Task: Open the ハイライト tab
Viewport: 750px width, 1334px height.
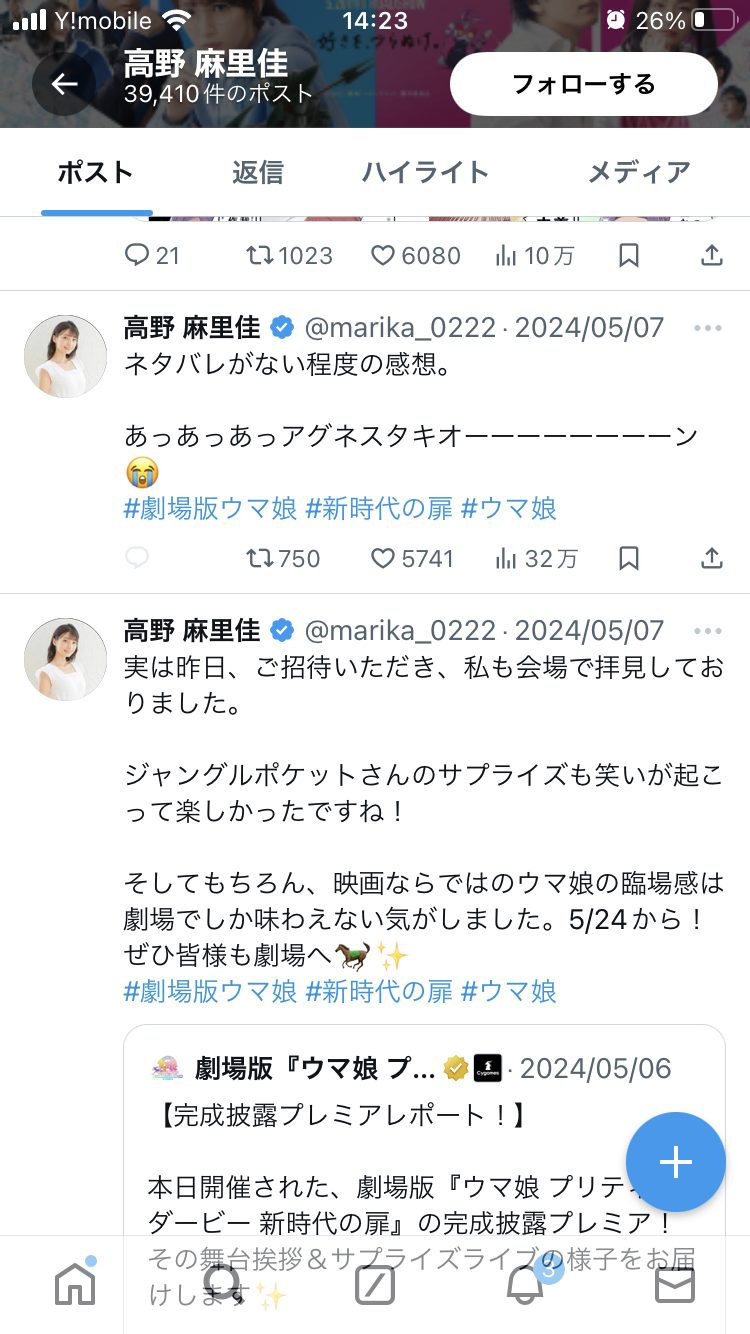Action: [x=425, y=172]
